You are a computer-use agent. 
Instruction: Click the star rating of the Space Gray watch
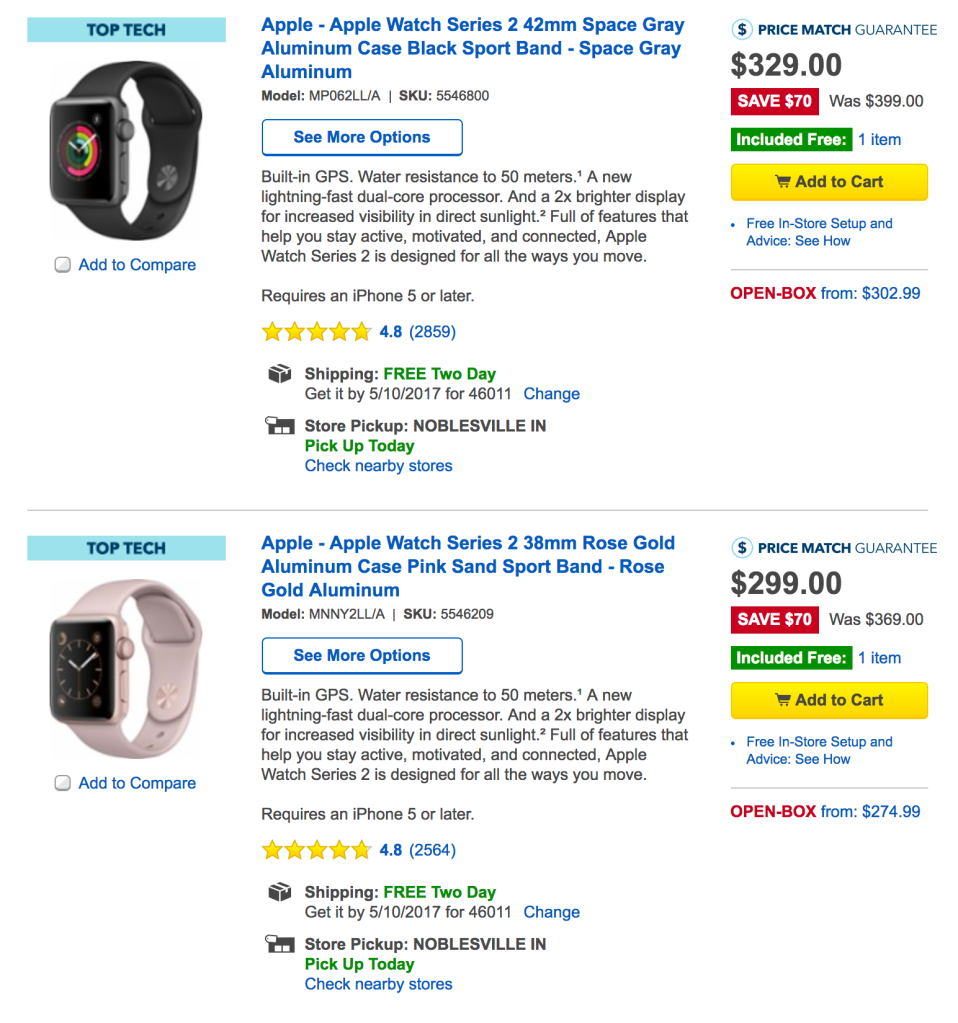click(x=316, y=332)
